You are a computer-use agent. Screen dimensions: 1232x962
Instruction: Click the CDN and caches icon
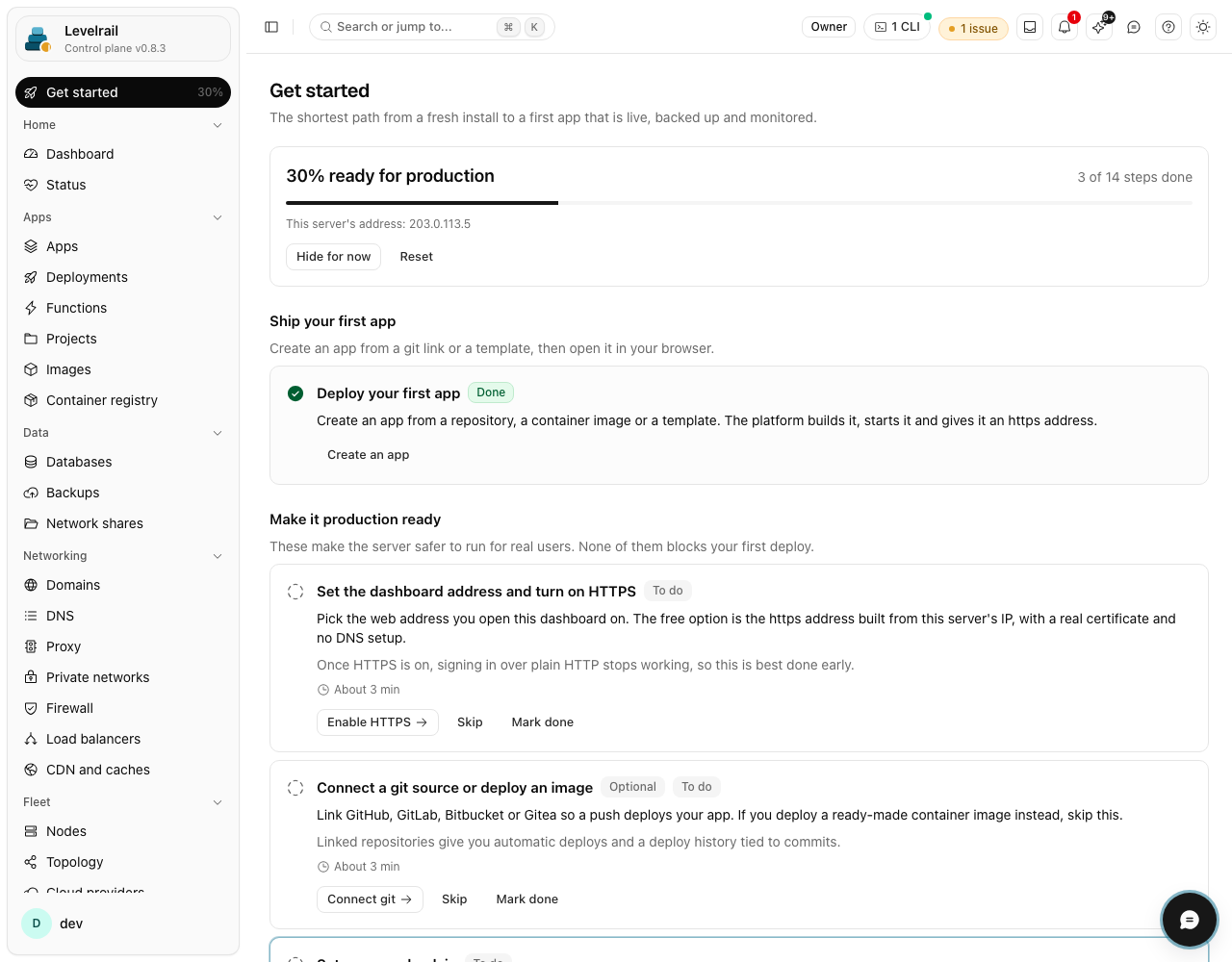(x=31, y=770)
